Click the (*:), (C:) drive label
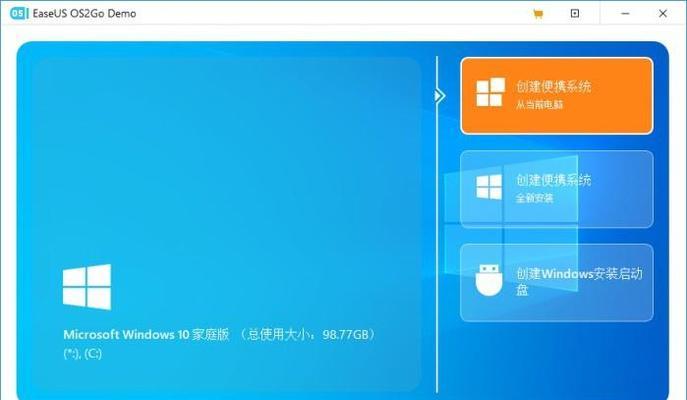687x400 pixels. 83,354
